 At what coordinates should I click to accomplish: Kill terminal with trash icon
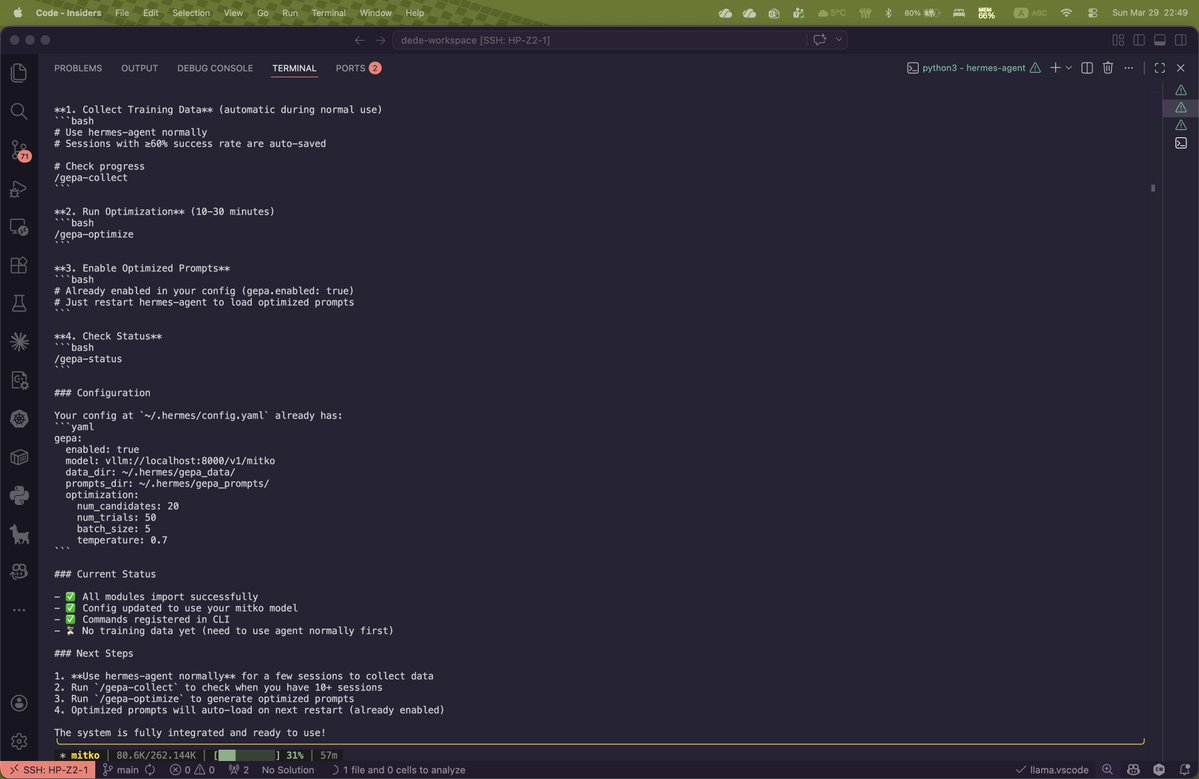1108,68
